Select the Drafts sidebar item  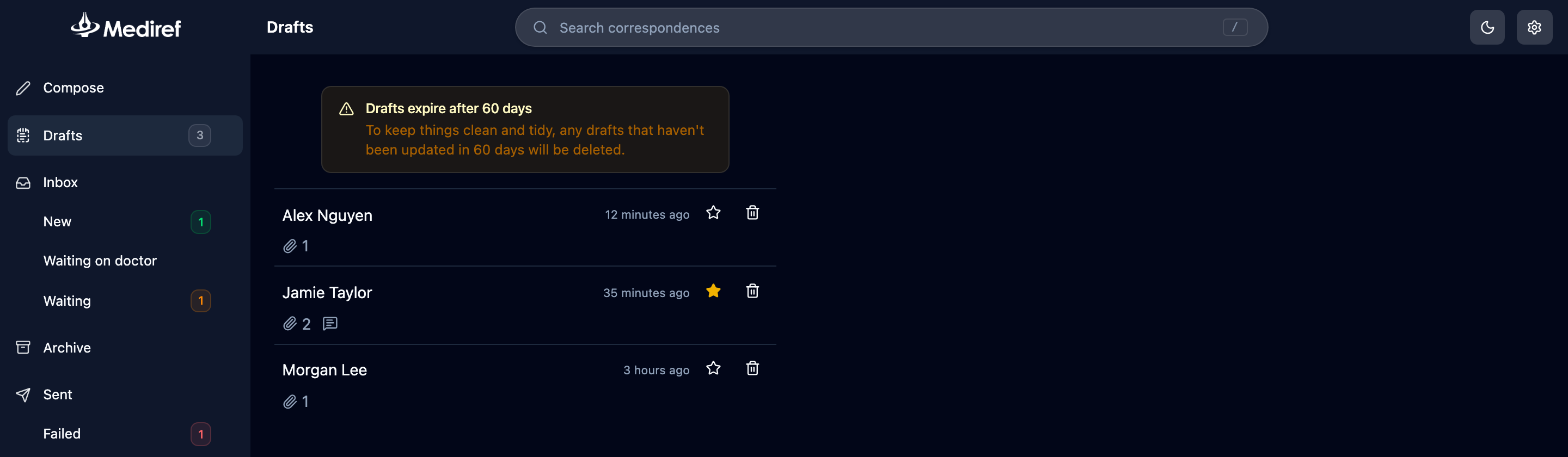tap(125, 135)
